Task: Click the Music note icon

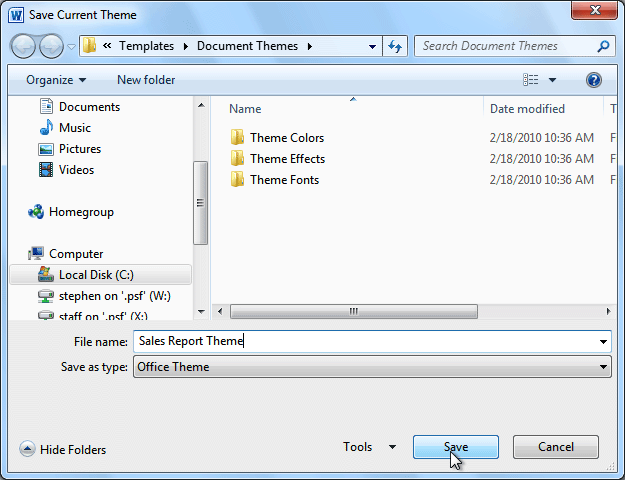Action: [x=46, y=127]
